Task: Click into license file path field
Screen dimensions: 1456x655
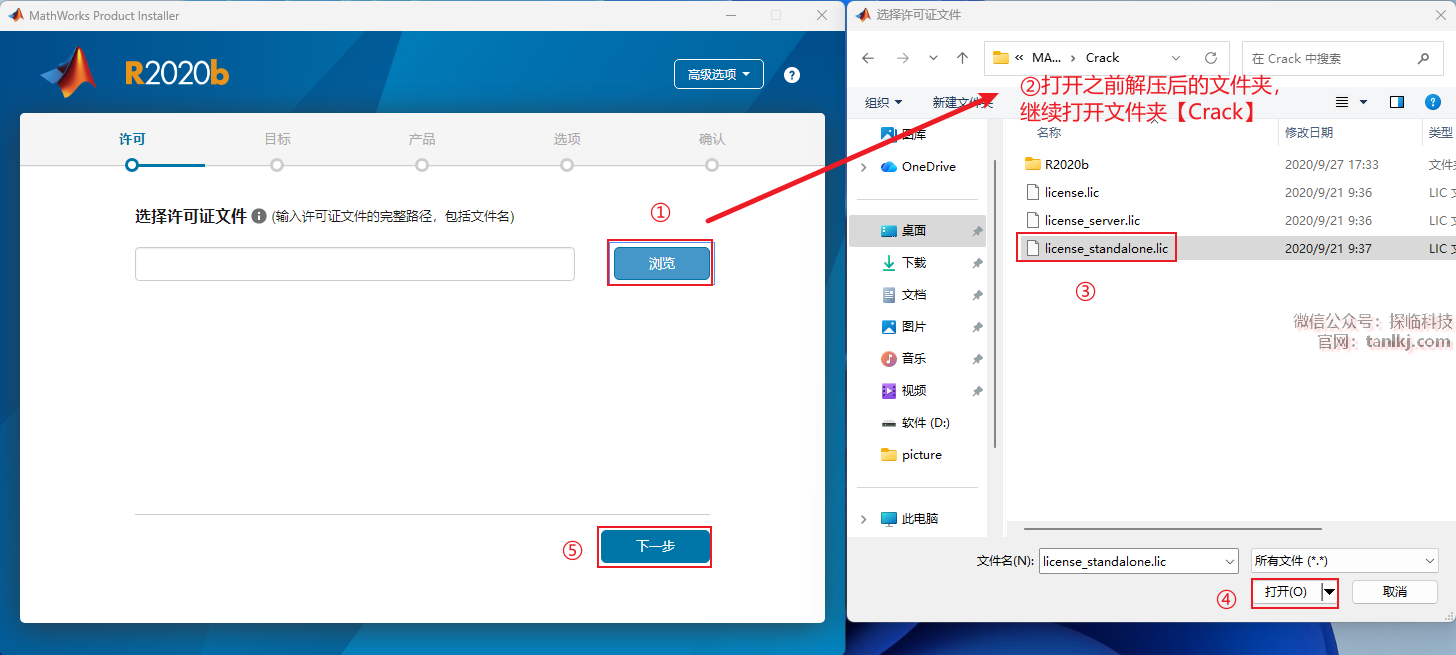Action: (355, 264)
